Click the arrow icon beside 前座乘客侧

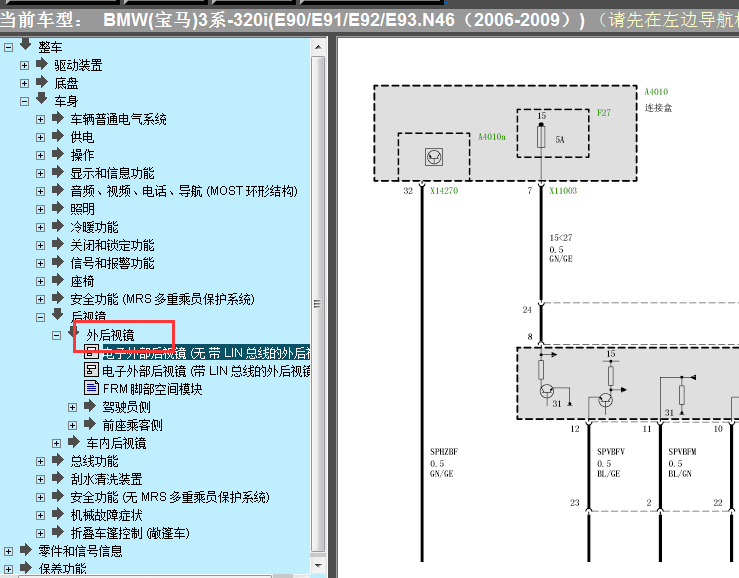(x=90, y=423)
